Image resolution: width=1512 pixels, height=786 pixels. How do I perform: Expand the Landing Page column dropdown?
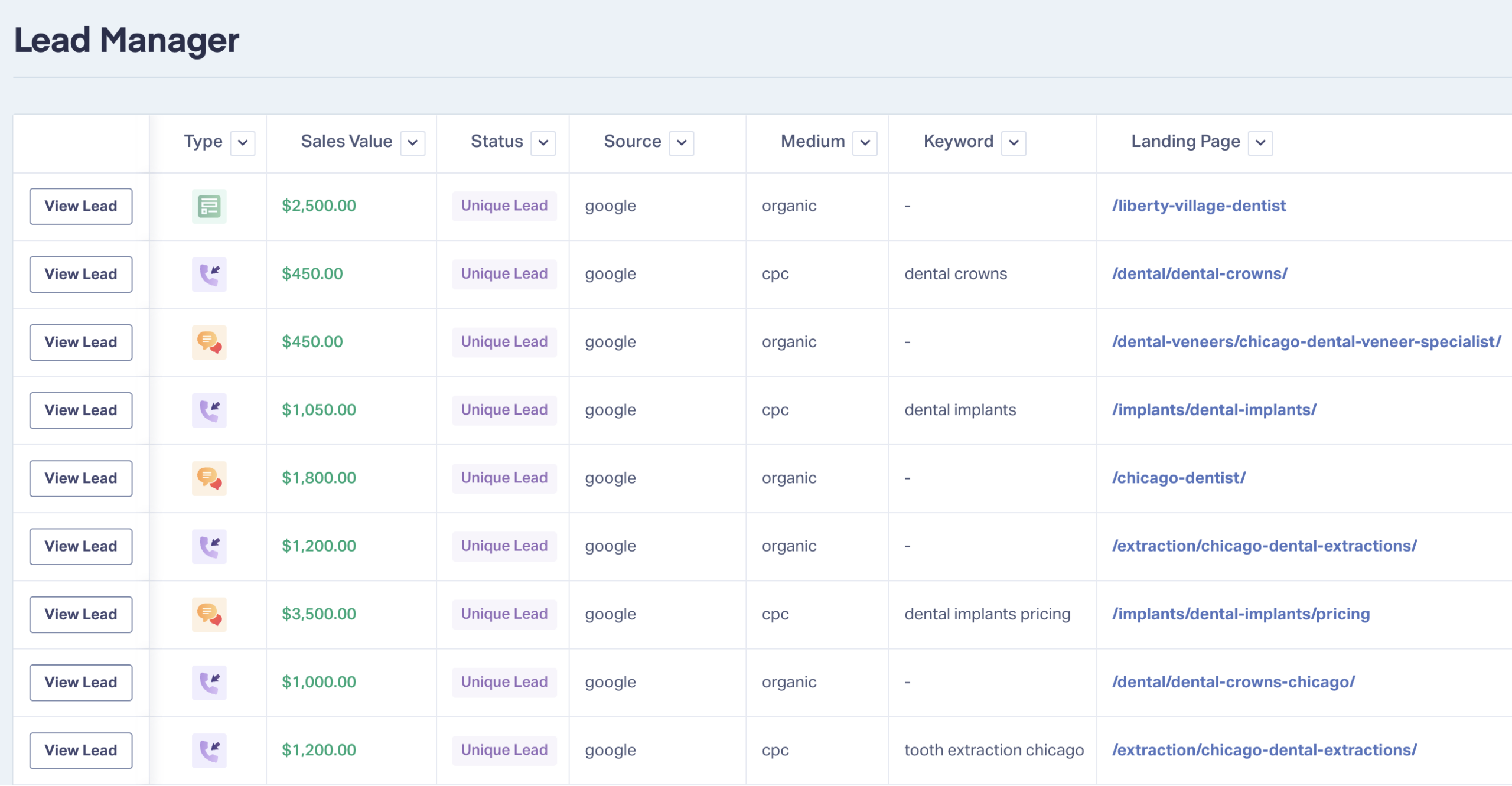(x=1260, y=143)
